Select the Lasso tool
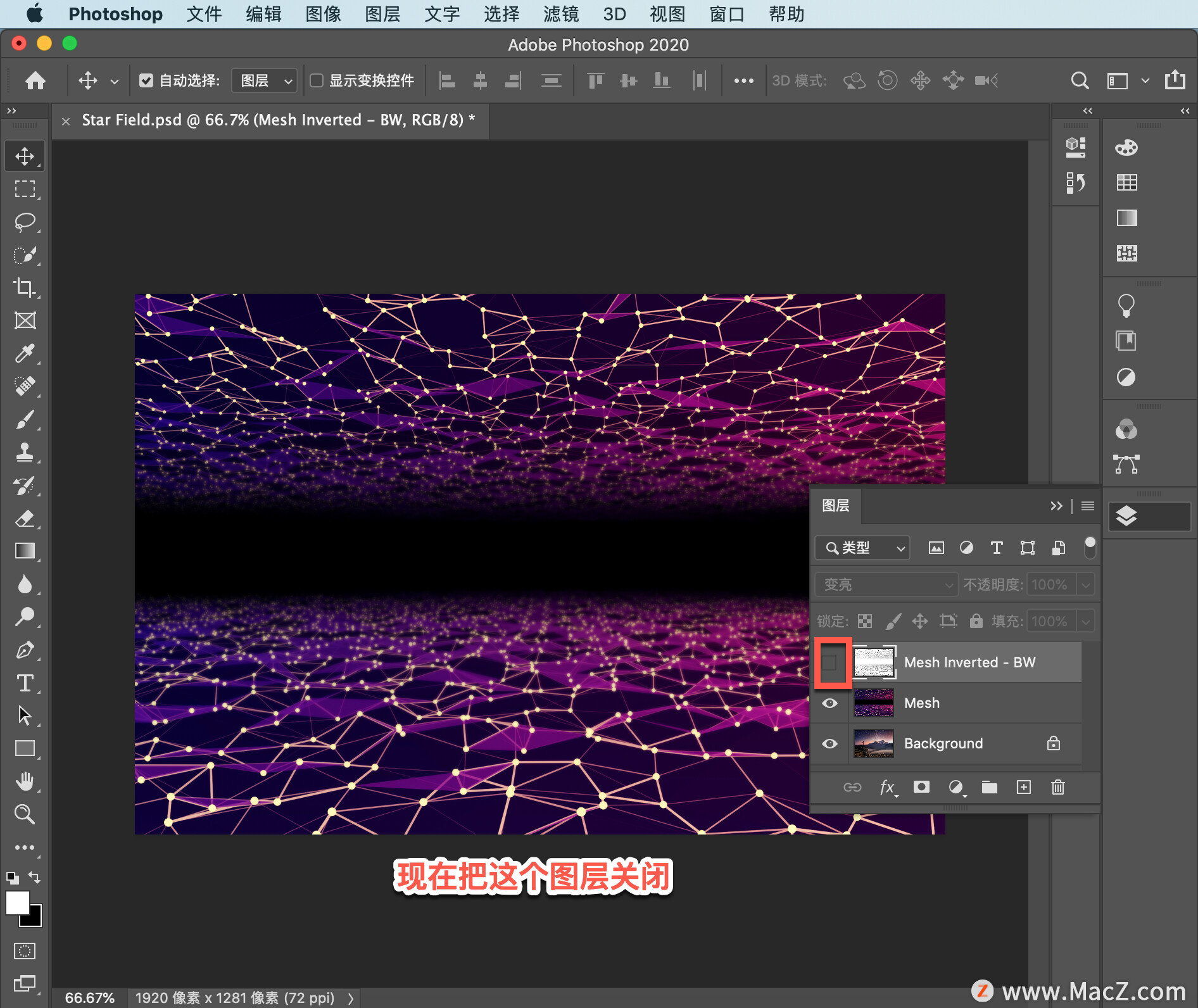1198x1008 pixels. click(x=25, y=222)
